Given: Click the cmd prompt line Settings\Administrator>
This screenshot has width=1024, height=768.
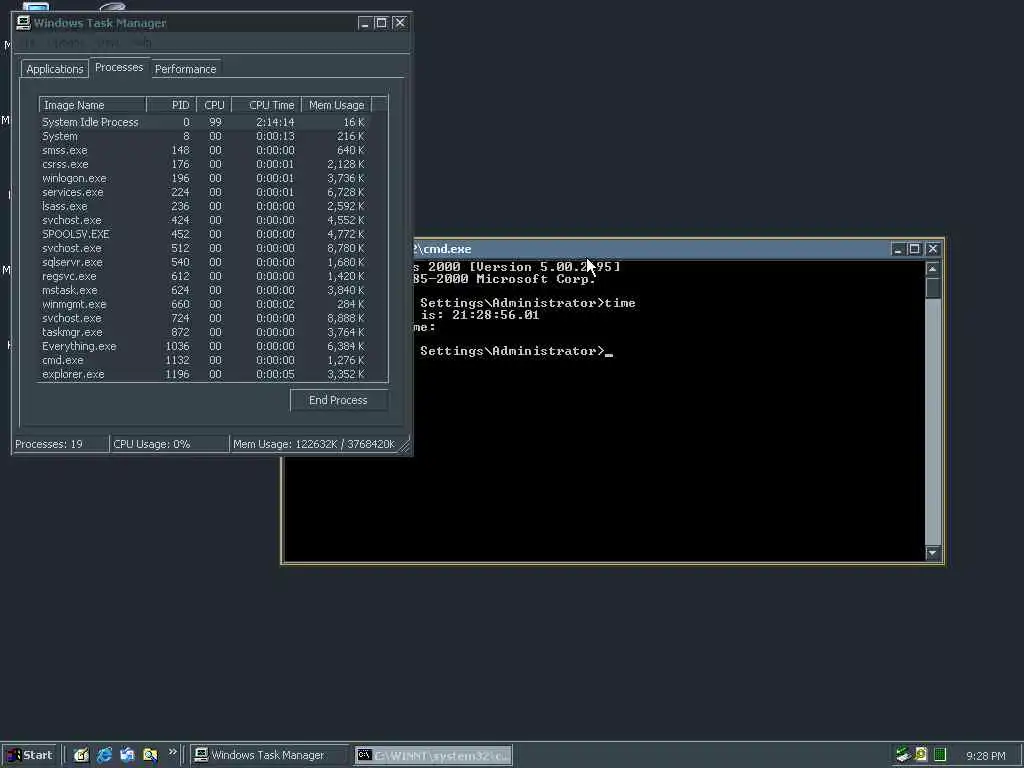Looking at the screenshot, I should coord(512,351).
